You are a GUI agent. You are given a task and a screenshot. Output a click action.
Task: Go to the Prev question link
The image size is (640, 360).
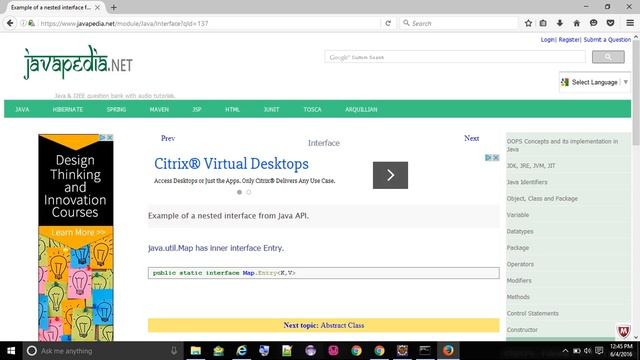(168, 138)
